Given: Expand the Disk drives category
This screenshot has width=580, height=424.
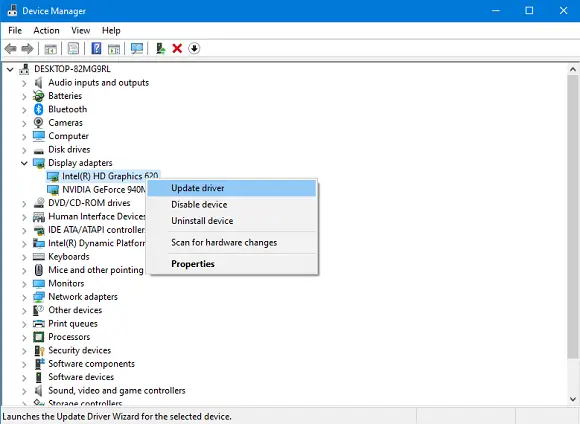Looking at the screenshot, I should pyautogui.click(x=24, y=150).
